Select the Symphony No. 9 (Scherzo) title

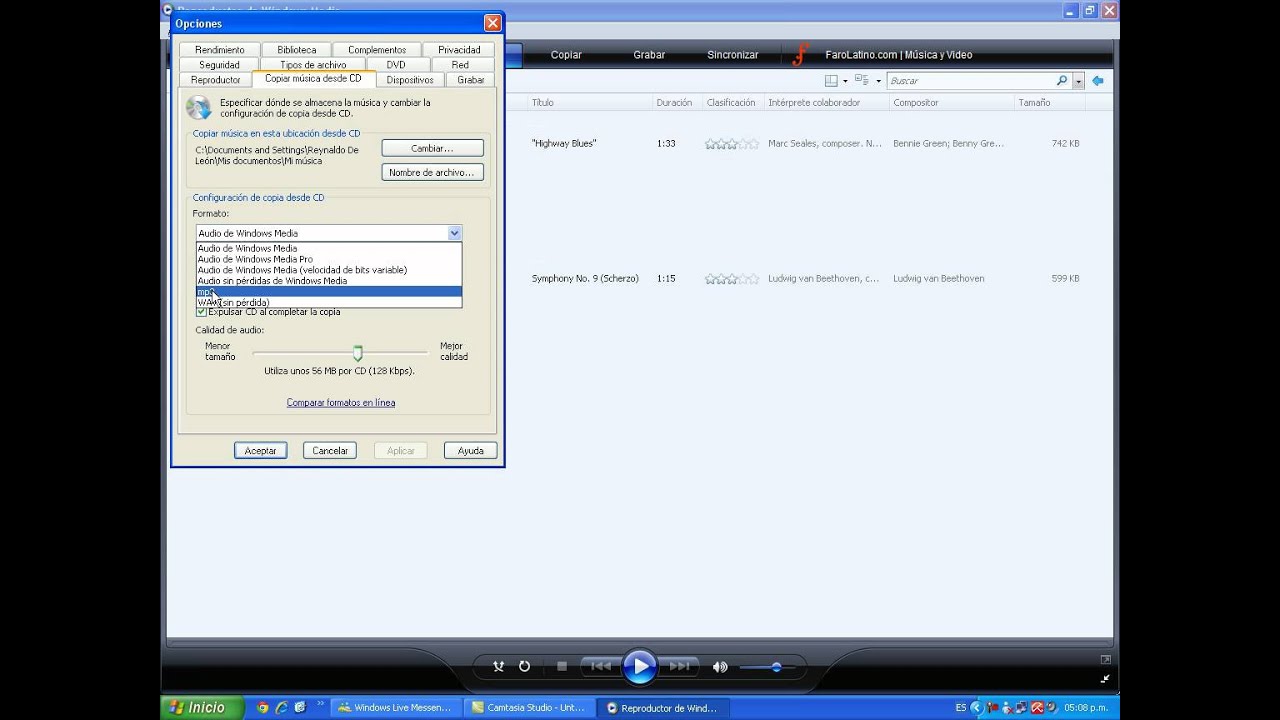click(585, 279)
